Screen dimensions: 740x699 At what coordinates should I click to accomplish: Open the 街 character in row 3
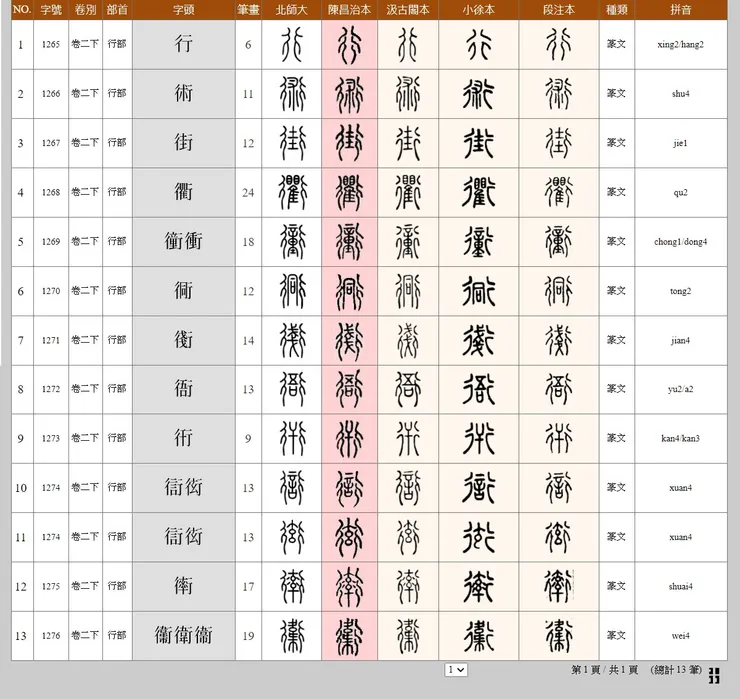coord(184,143)
